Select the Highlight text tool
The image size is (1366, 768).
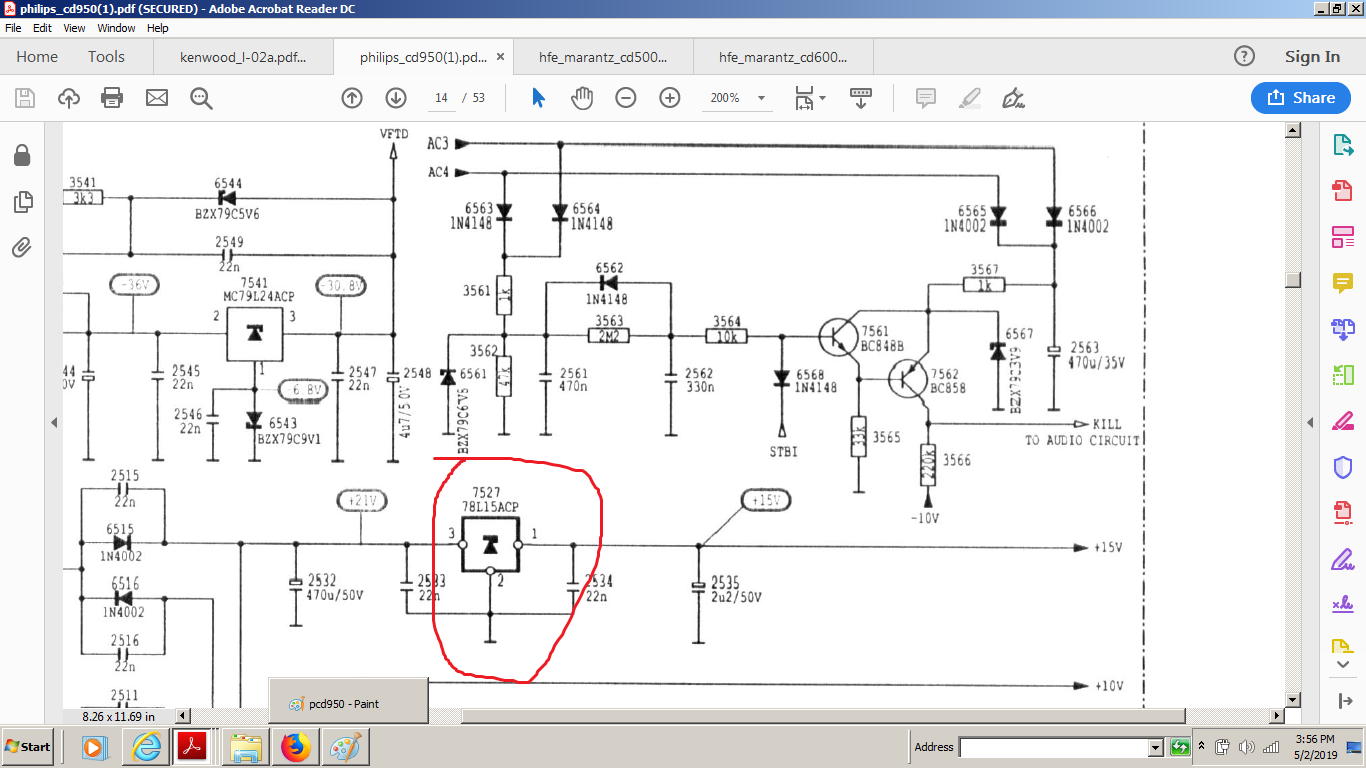point(970,98)
